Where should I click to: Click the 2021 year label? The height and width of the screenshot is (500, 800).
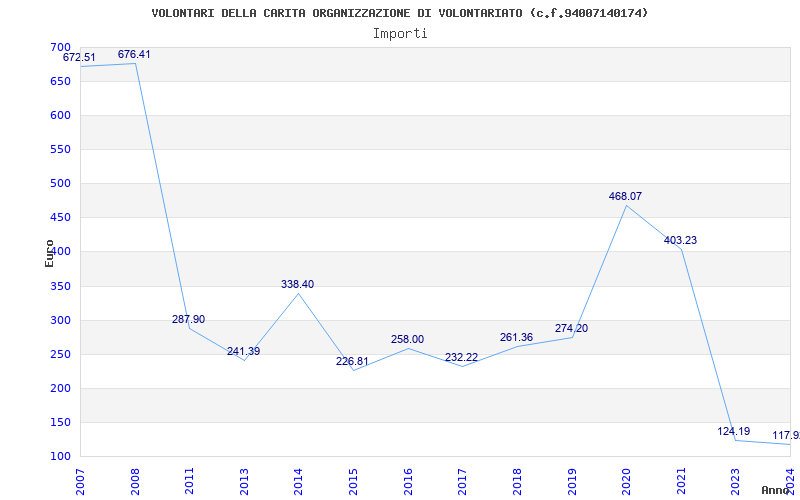[x=681, y=482]
